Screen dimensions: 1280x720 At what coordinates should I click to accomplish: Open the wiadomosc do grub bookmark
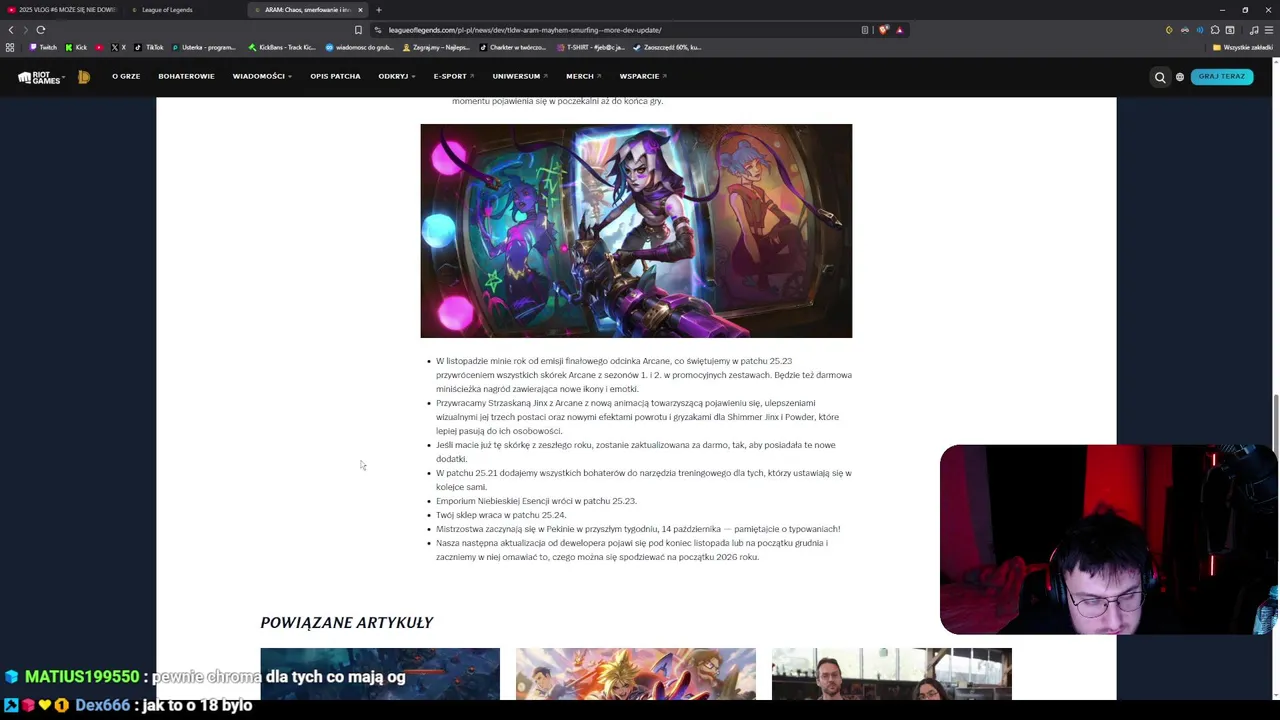pos(359,47)
